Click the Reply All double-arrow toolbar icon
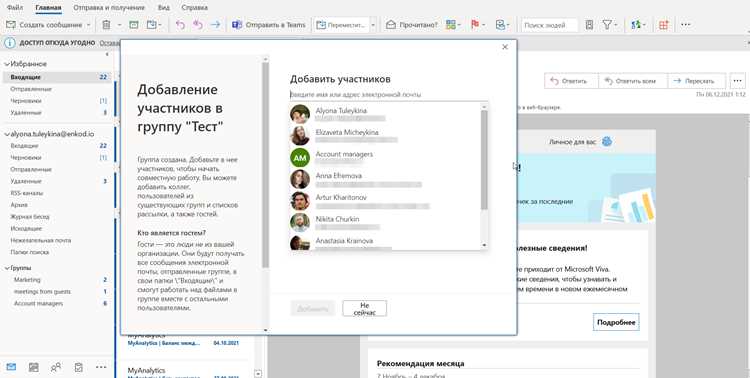The image size is (750, 378). (198, 25)
